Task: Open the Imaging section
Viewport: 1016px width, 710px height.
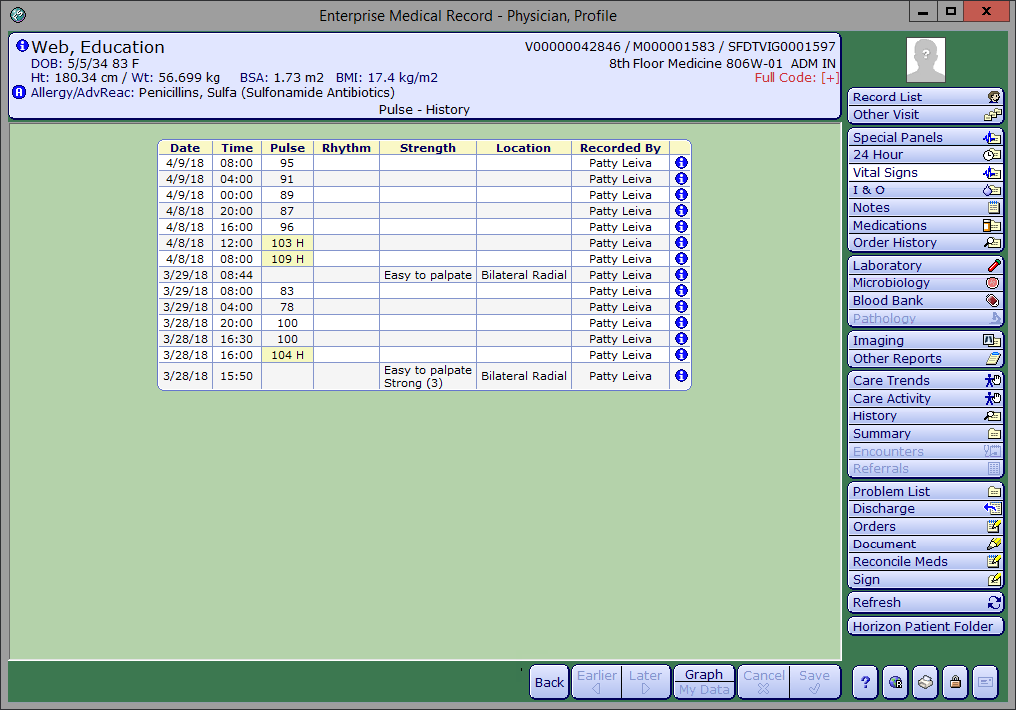Action: click(x=925, y=340)
